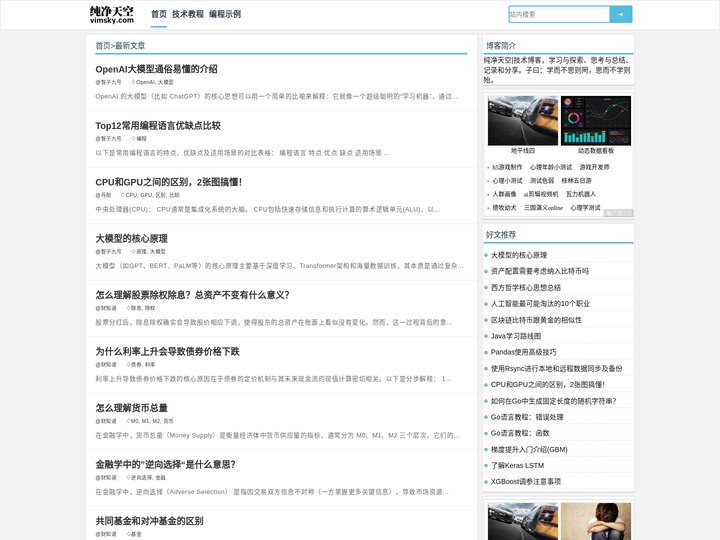Image resolution: width=720 pixels, height=540 pixels.
Task: Open recommended Pandas使用高级技巧
Action: point(523,352)
